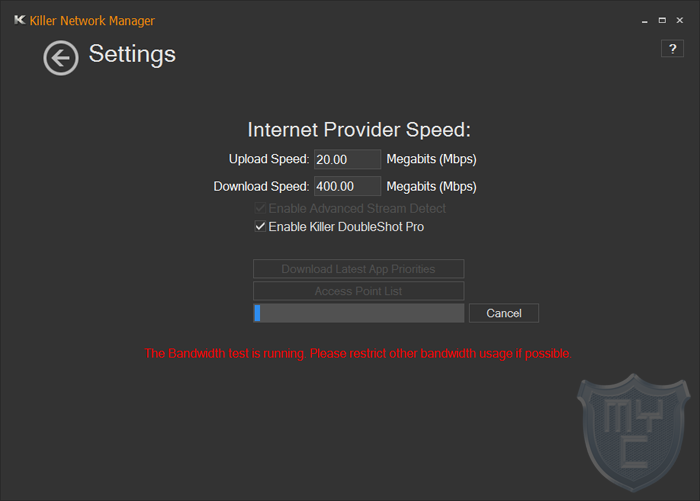This screenshot has width=700, height=501.
Task: Click the Killer K logo icon
Action: tap(20, 20)
